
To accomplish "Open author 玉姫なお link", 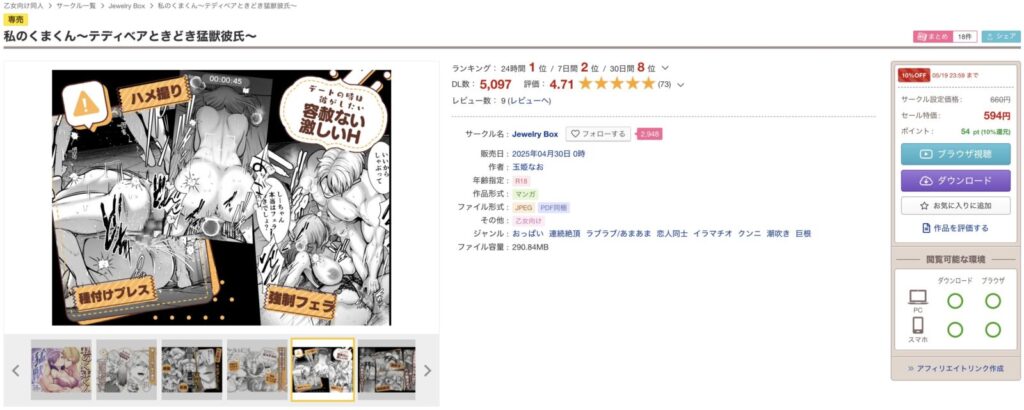I will (528, 166).
